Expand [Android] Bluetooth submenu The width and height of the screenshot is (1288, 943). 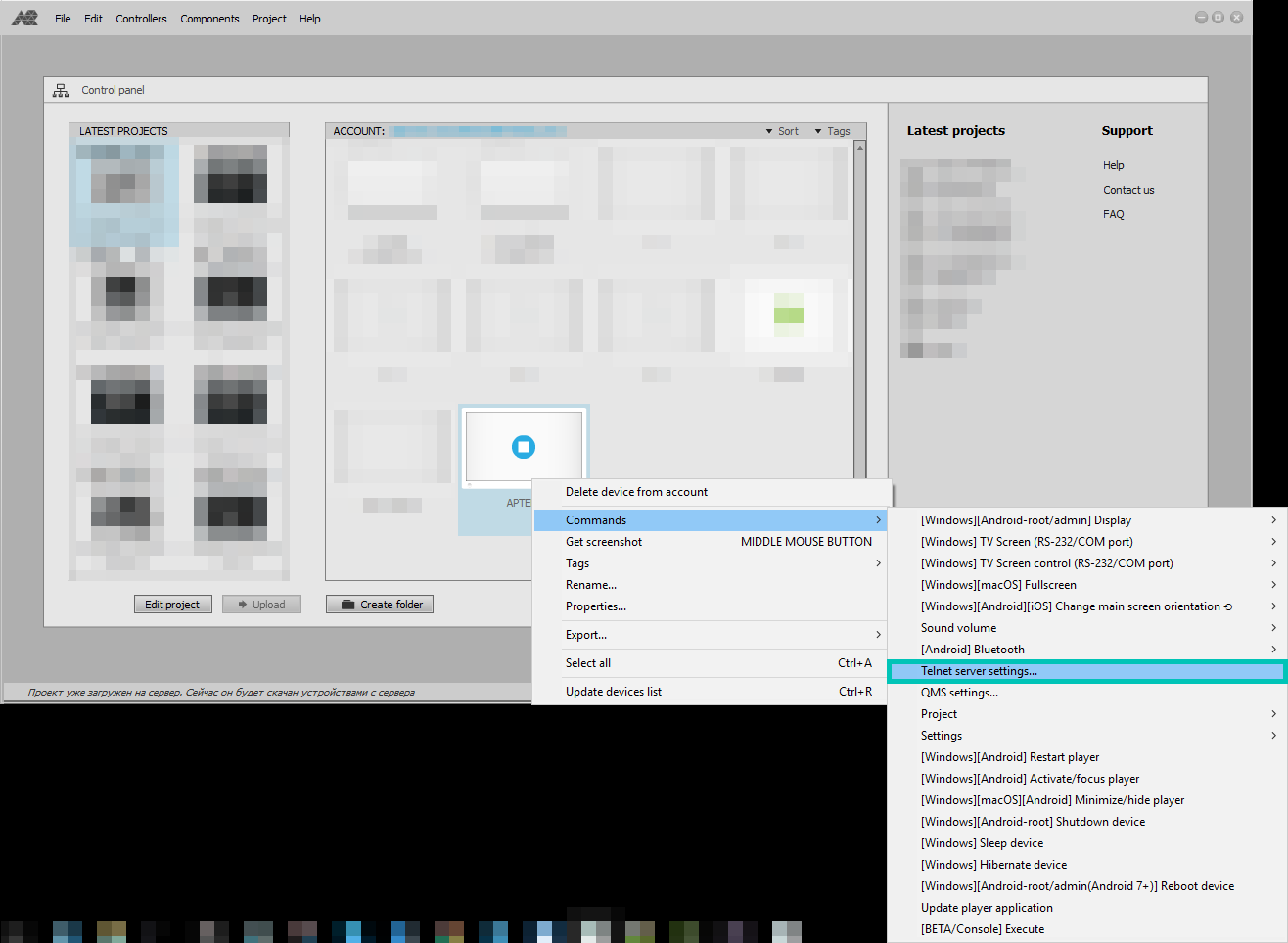pos(1273,650)
